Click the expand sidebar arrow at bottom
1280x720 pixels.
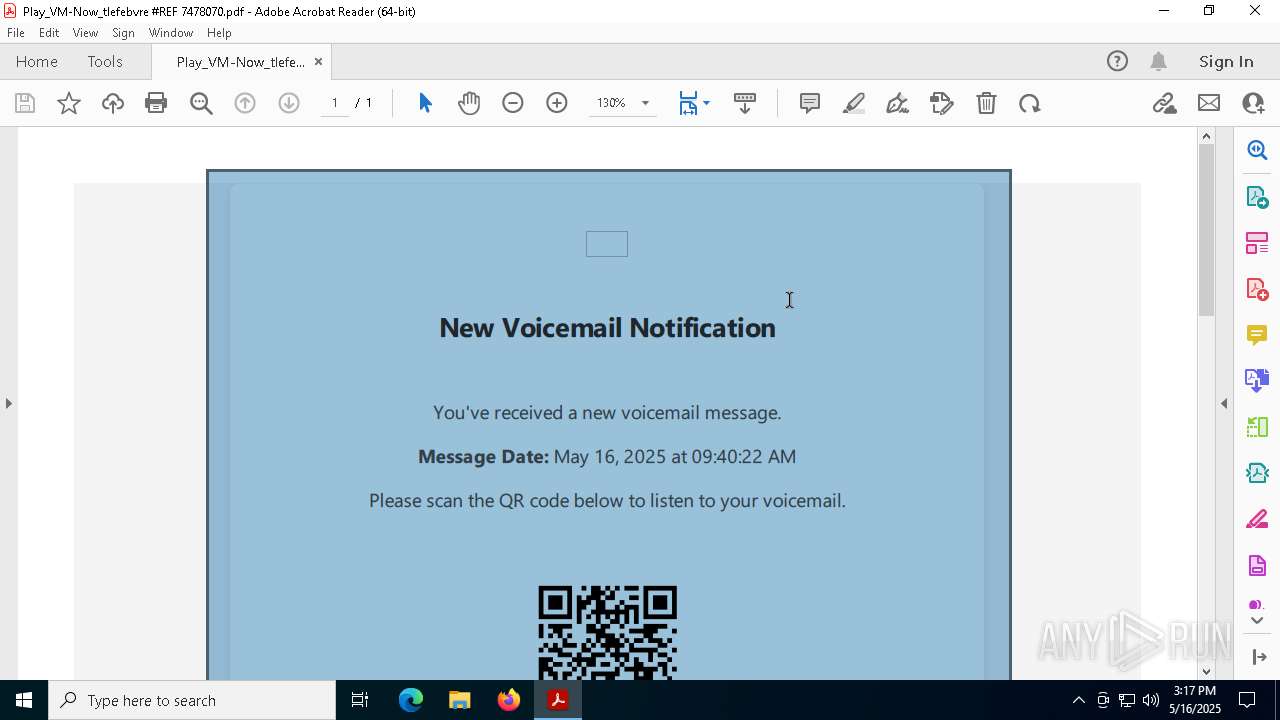pos(1259,657)
